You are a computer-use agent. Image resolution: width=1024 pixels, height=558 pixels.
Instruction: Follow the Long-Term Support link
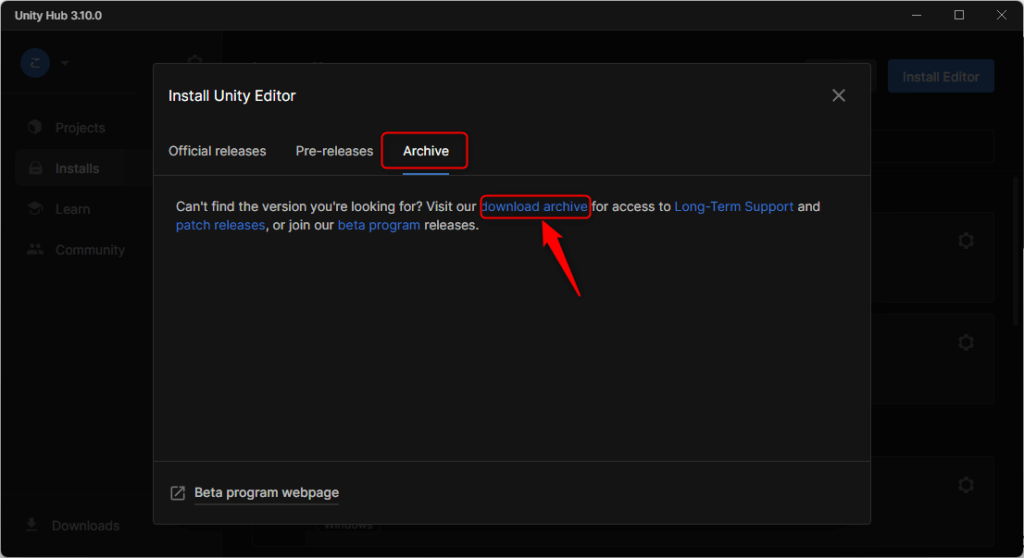734,207
